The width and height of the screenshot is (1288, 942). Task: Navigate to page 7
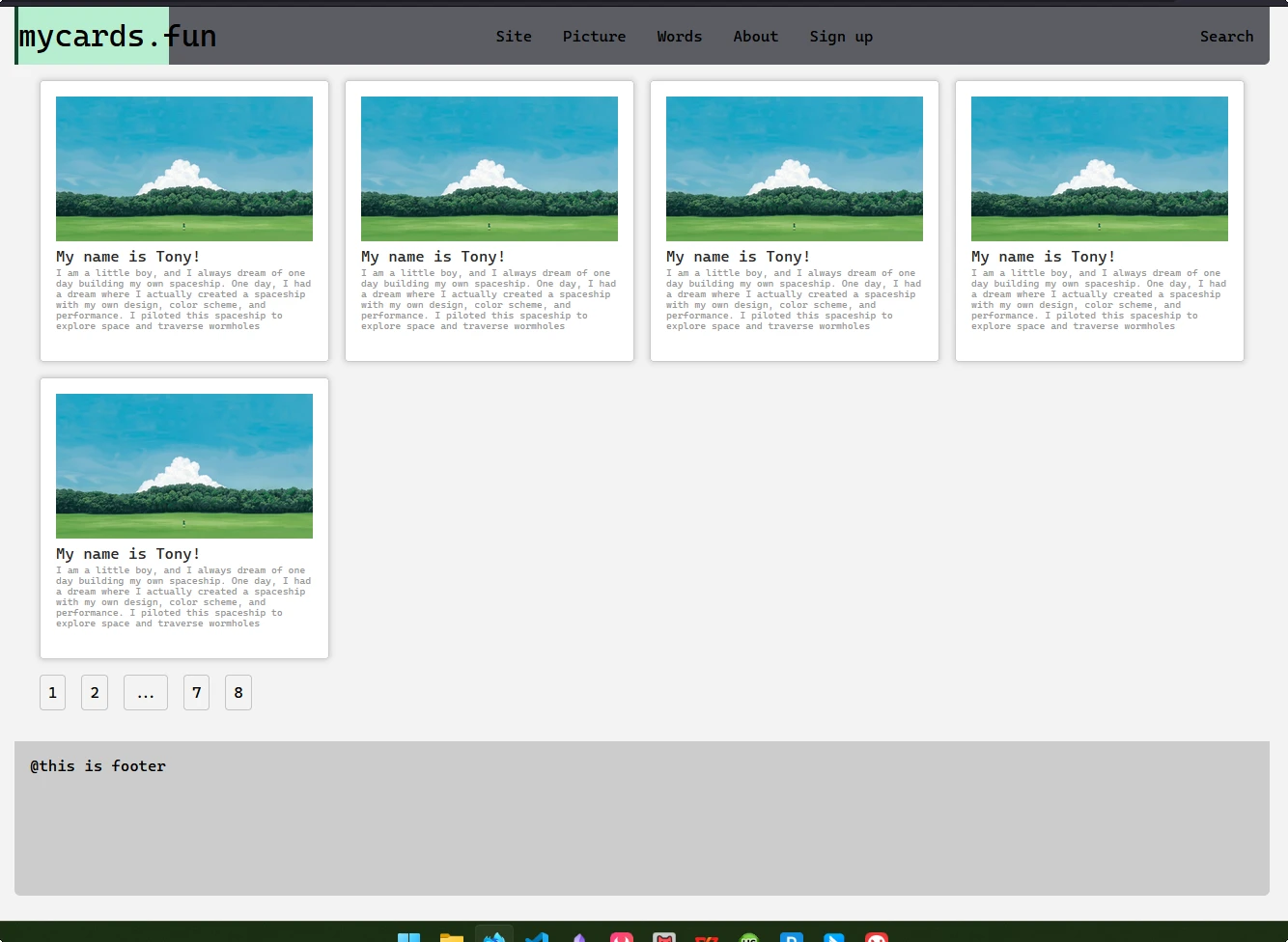pos(197,692)
